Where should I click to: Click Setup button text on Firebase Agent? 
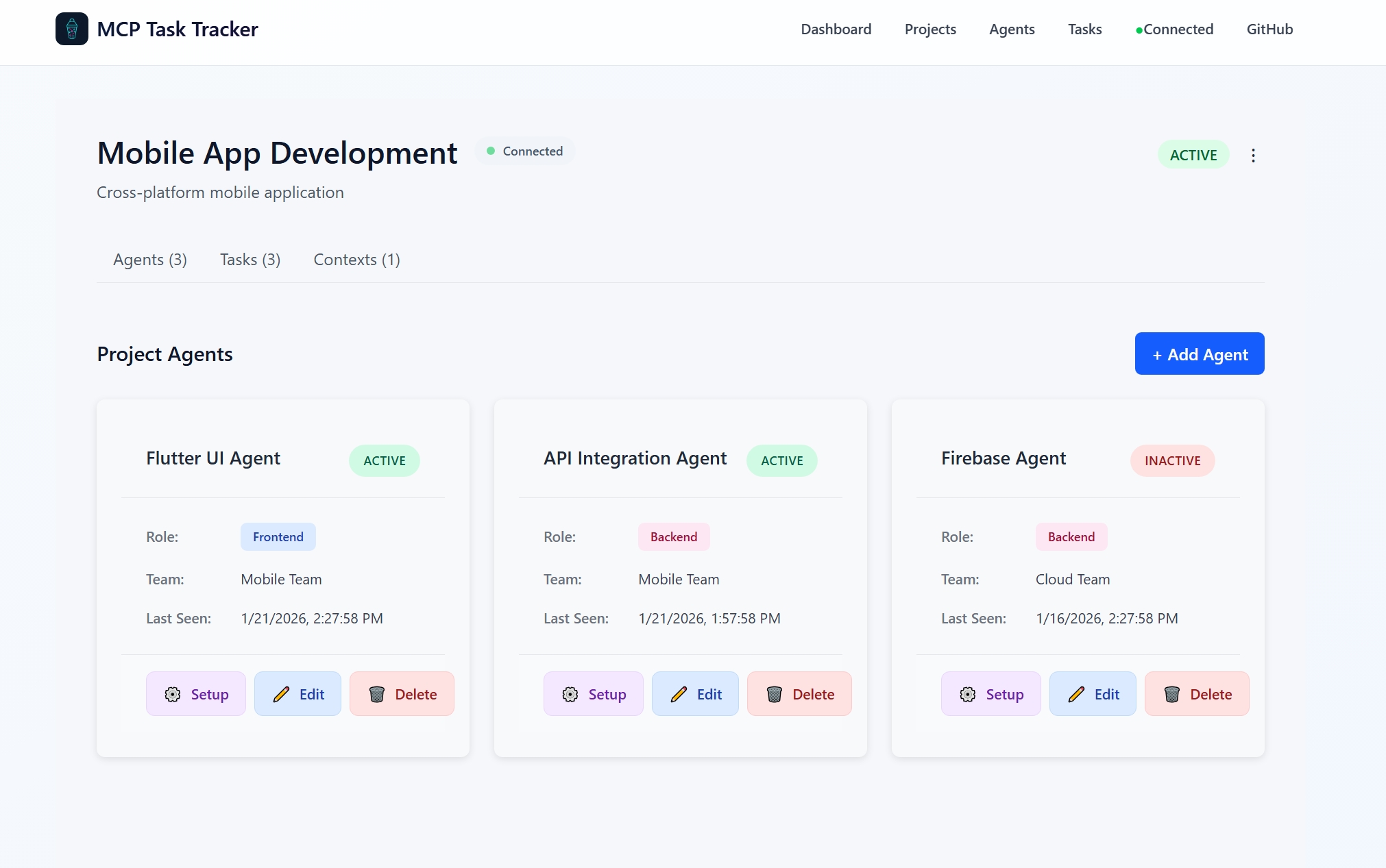tap(1005, 694)
